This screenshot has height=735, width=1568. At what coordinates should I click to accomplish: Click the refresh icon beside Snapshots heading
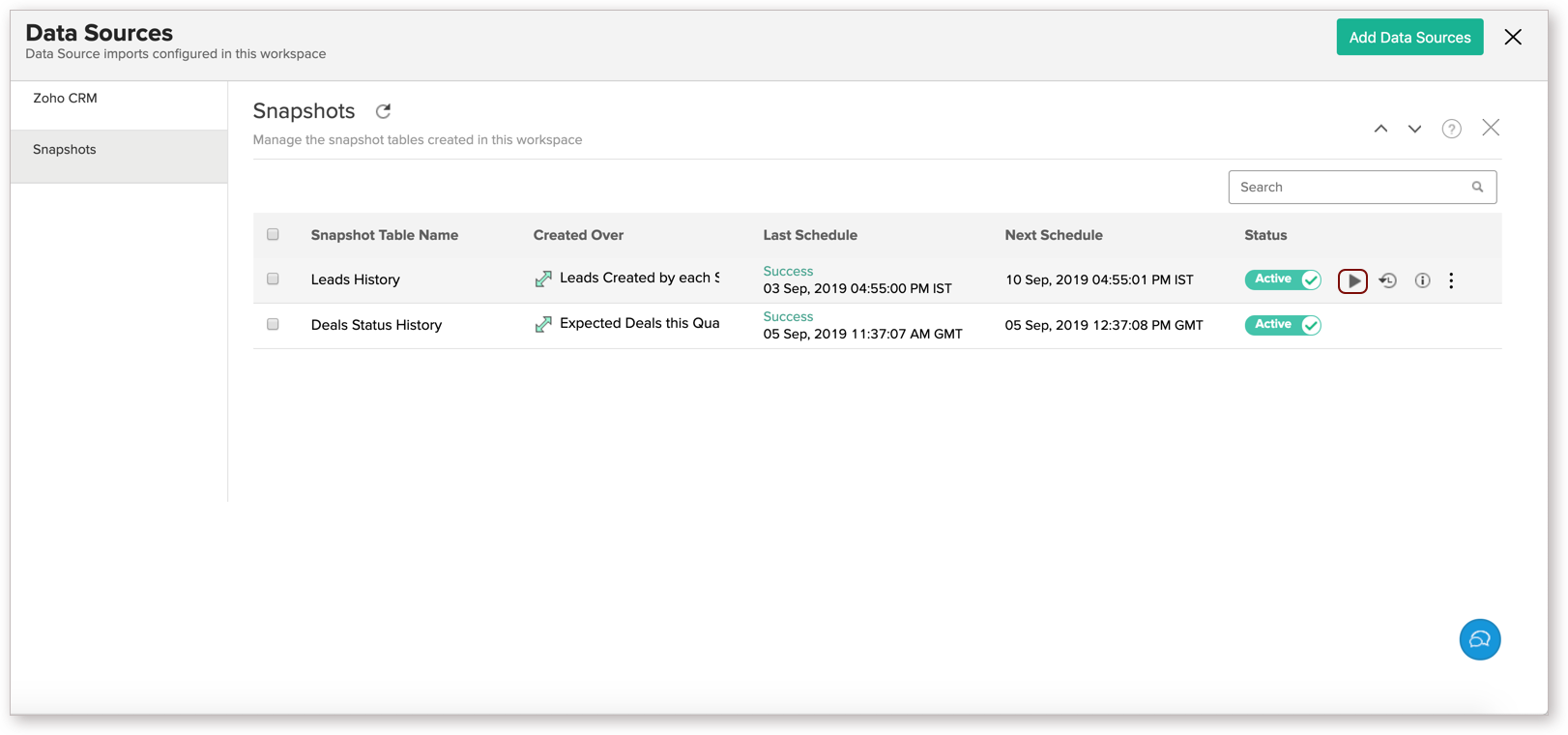(x=383, y=111)
